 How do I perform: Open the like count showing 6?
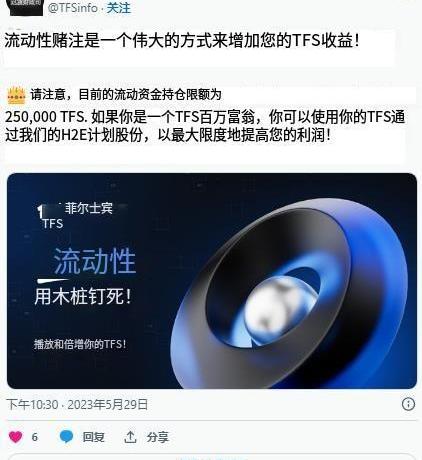coord(34,437)
